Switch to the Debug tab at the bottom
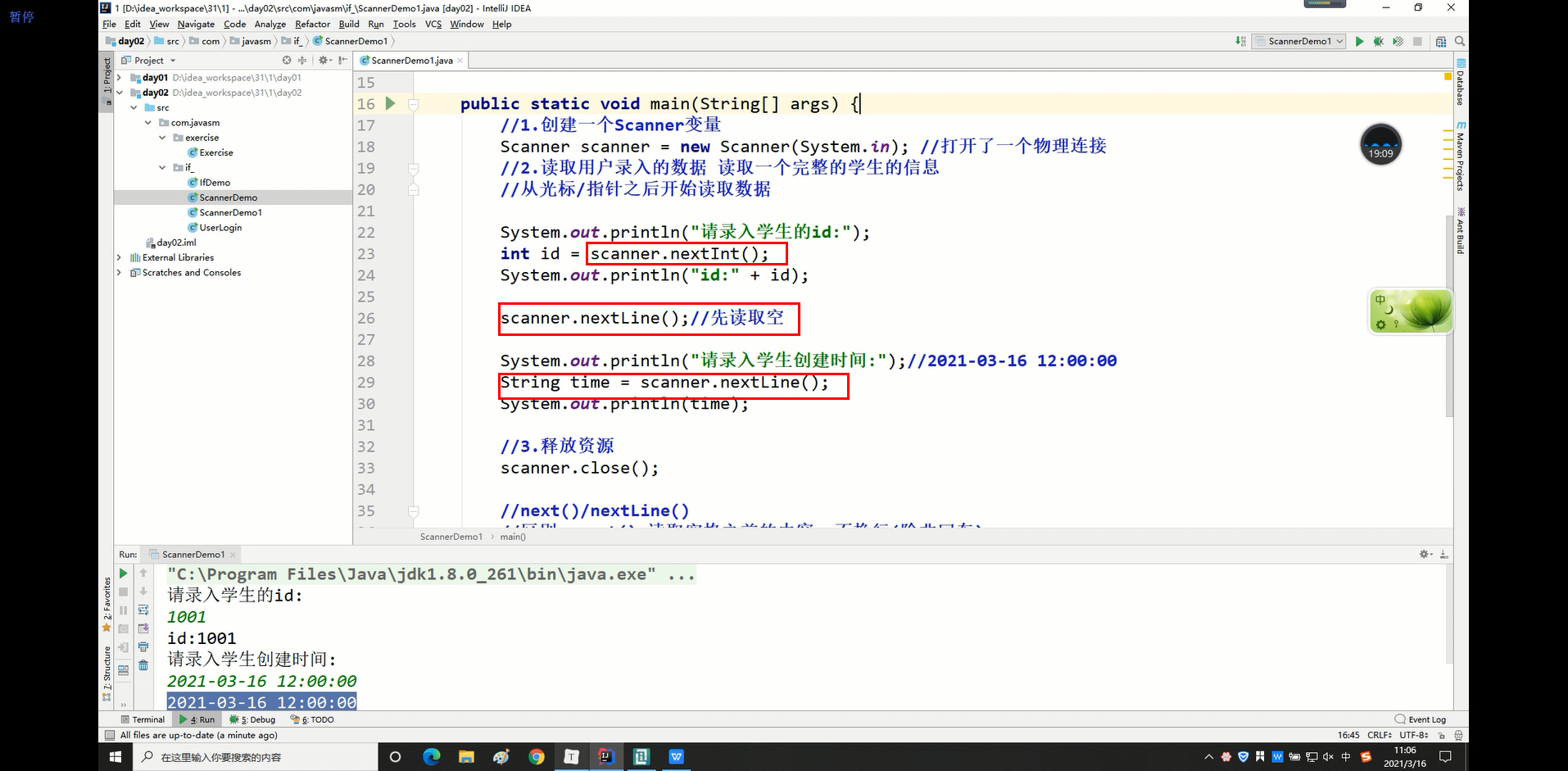The height and width of the screenshot is (771, 1568). 252,719
